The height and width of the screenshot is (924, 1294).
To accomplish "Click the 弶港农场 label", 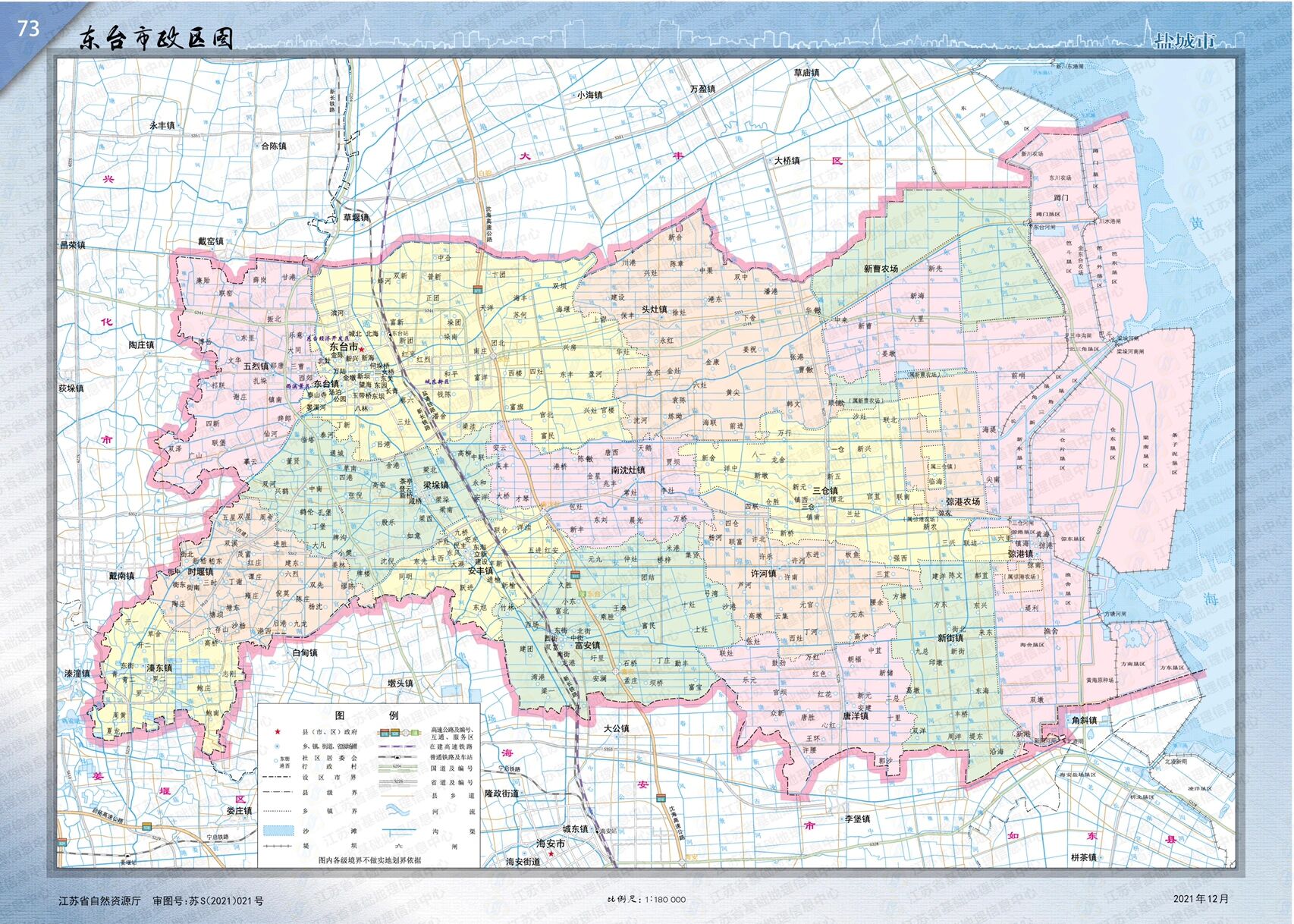I will (x=963, y=502).
